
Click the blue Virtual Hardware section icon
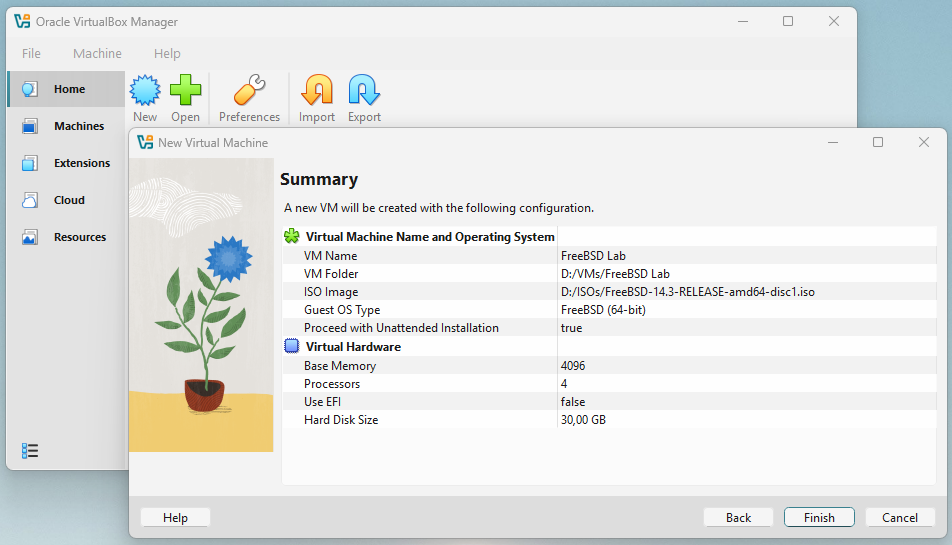pos(292,347)
